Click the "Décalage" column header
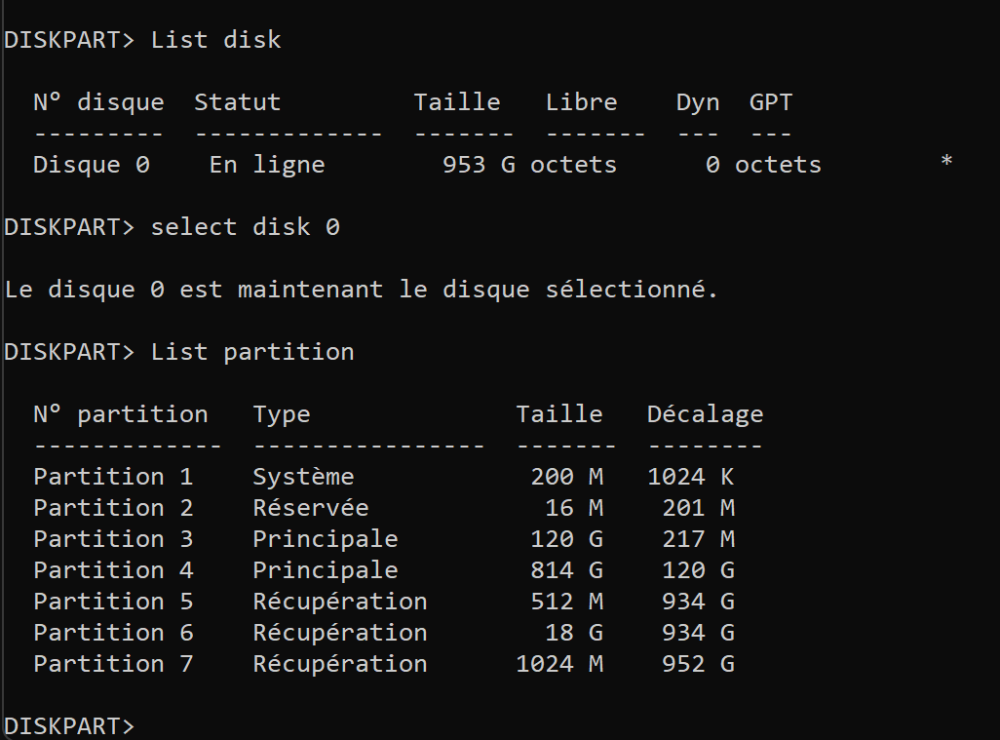 [x=704, y=414]
